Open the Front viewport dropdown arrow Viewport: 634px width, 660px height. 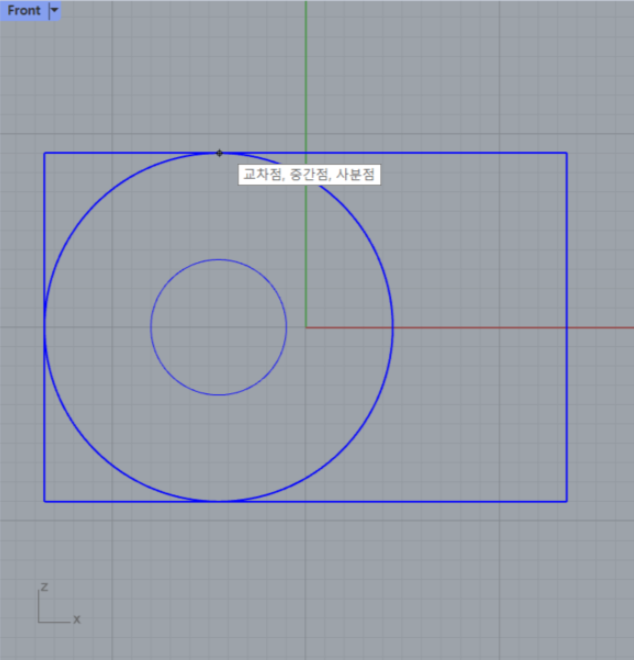55,10
